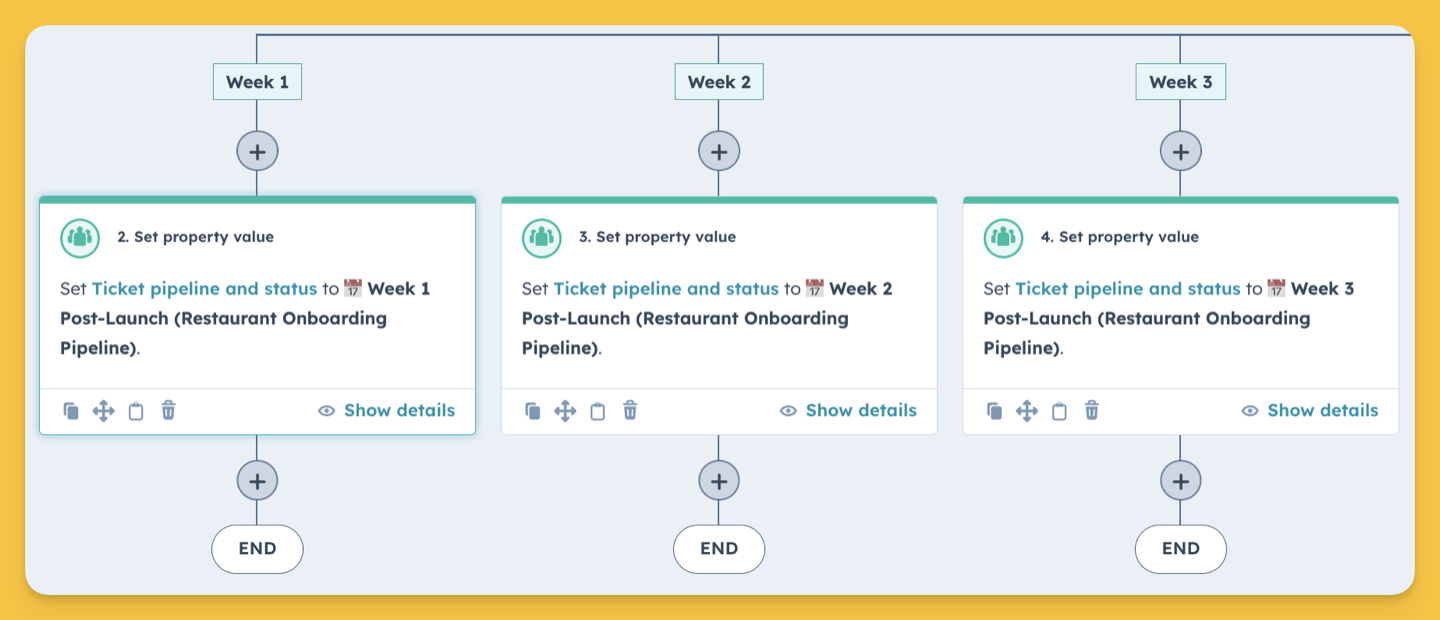Click the END node under Week 2
The width and height of the screenshot is (1440, 620).
719,548
